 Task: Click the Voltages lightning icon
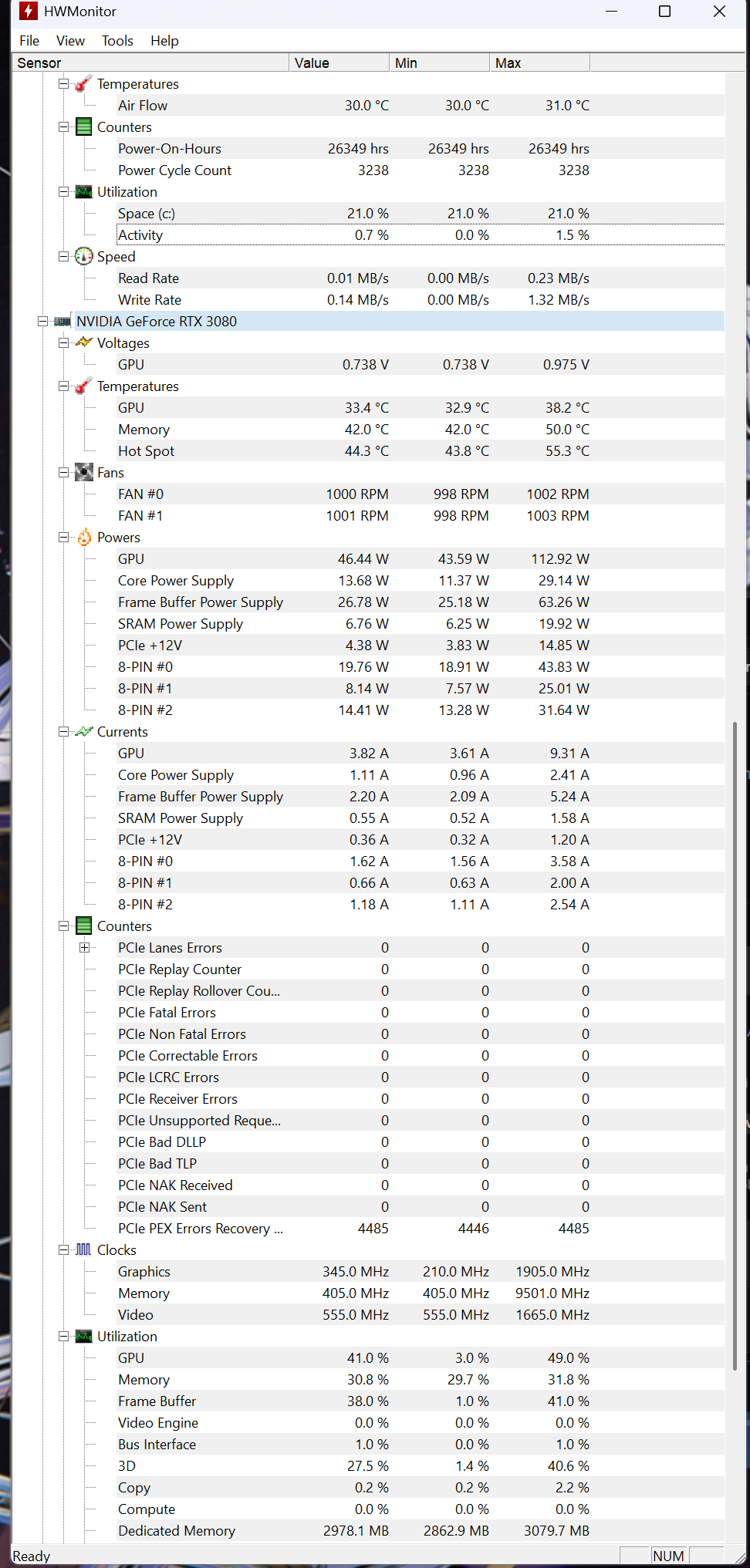tap(83, 342)
